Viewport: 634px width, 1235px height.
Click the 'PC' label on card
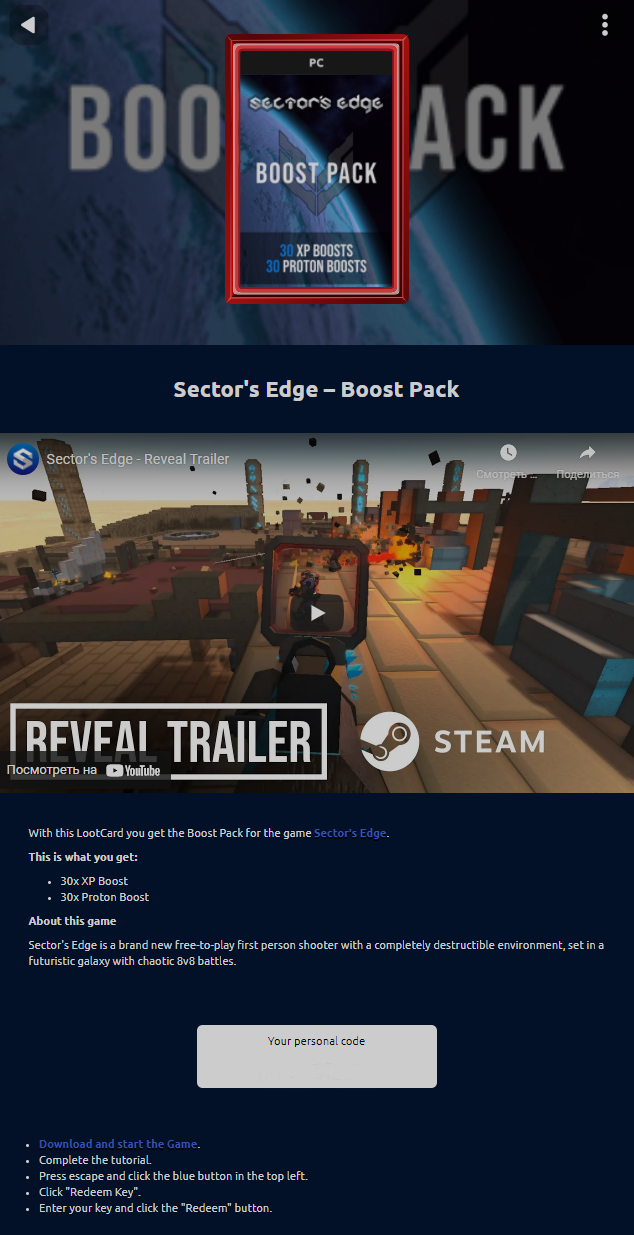(317, 62)
